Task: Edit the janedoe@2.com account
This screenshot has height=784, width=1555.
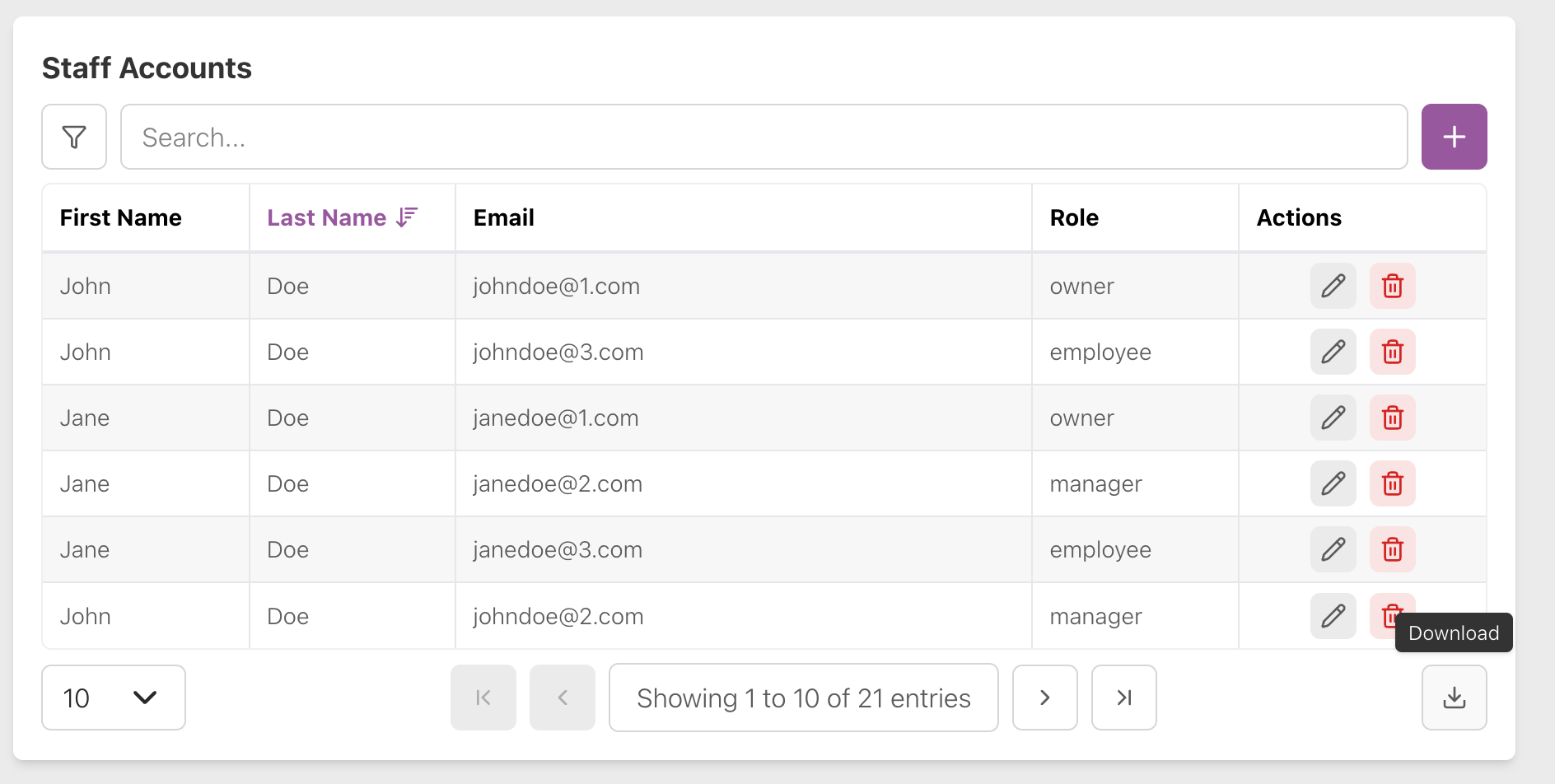Action: pyautogui.click(x=1333, y=483)
